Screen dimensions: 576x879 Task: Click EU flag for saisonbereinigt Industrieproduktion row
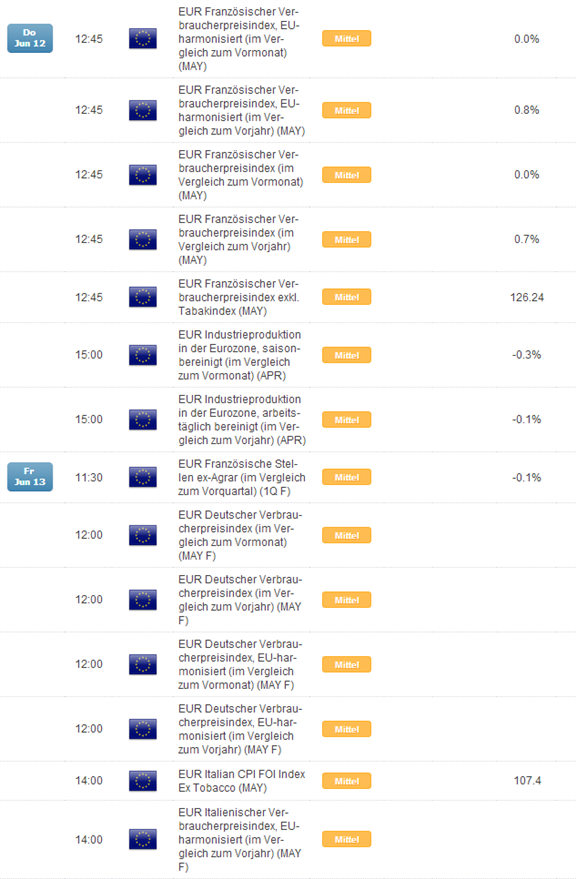click(x=142, y=355)
